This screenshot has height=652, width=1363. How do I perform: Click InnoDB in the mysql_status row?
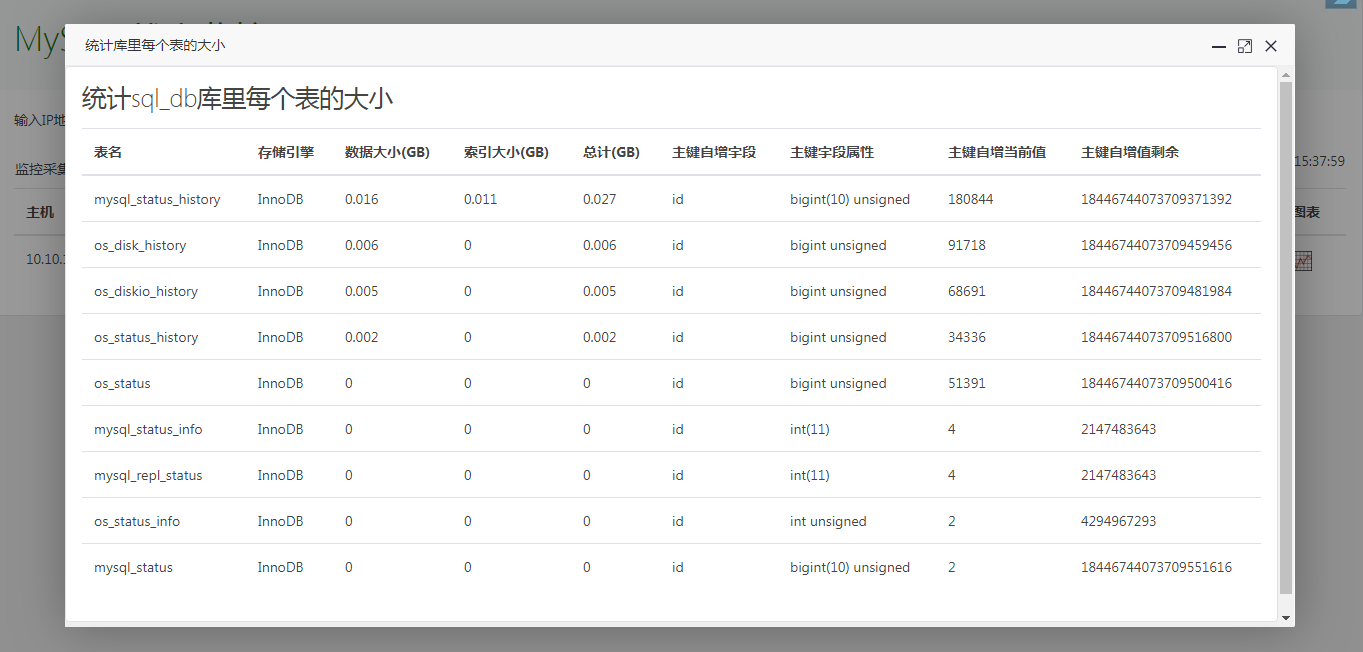[280, 567]
